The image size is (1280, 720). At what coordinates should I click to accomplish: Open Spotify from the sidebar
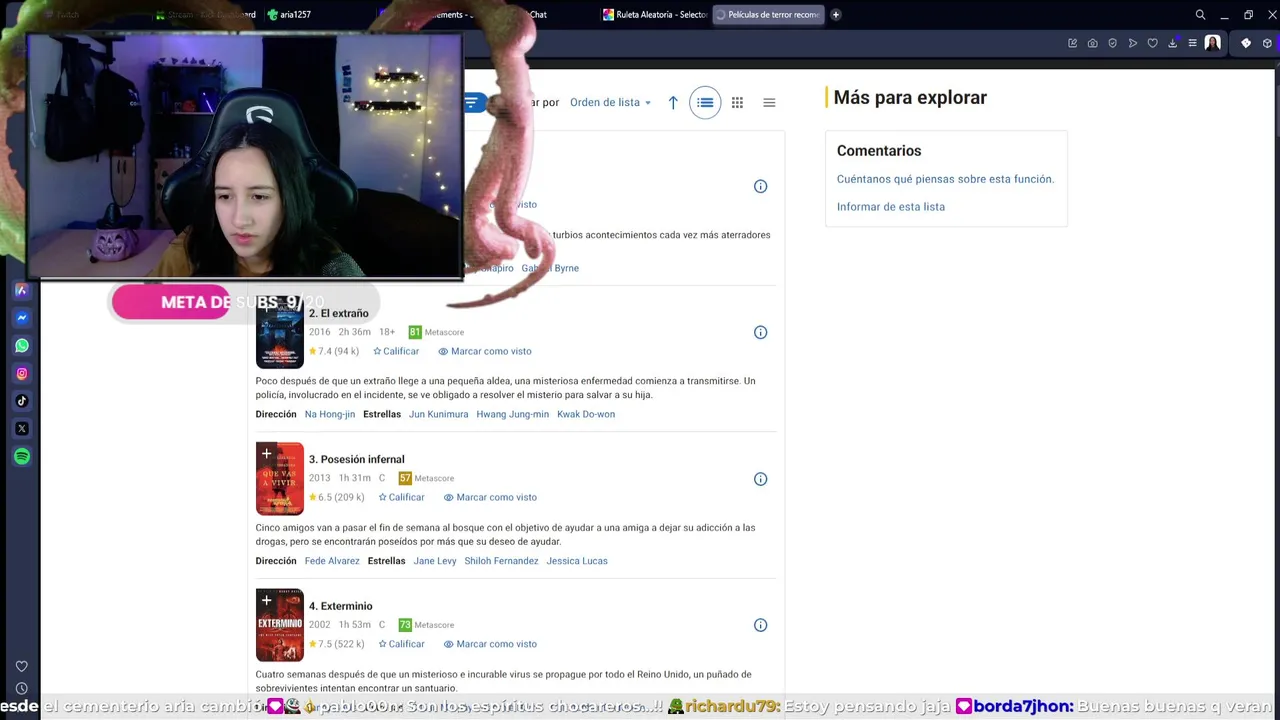point(22,456)
